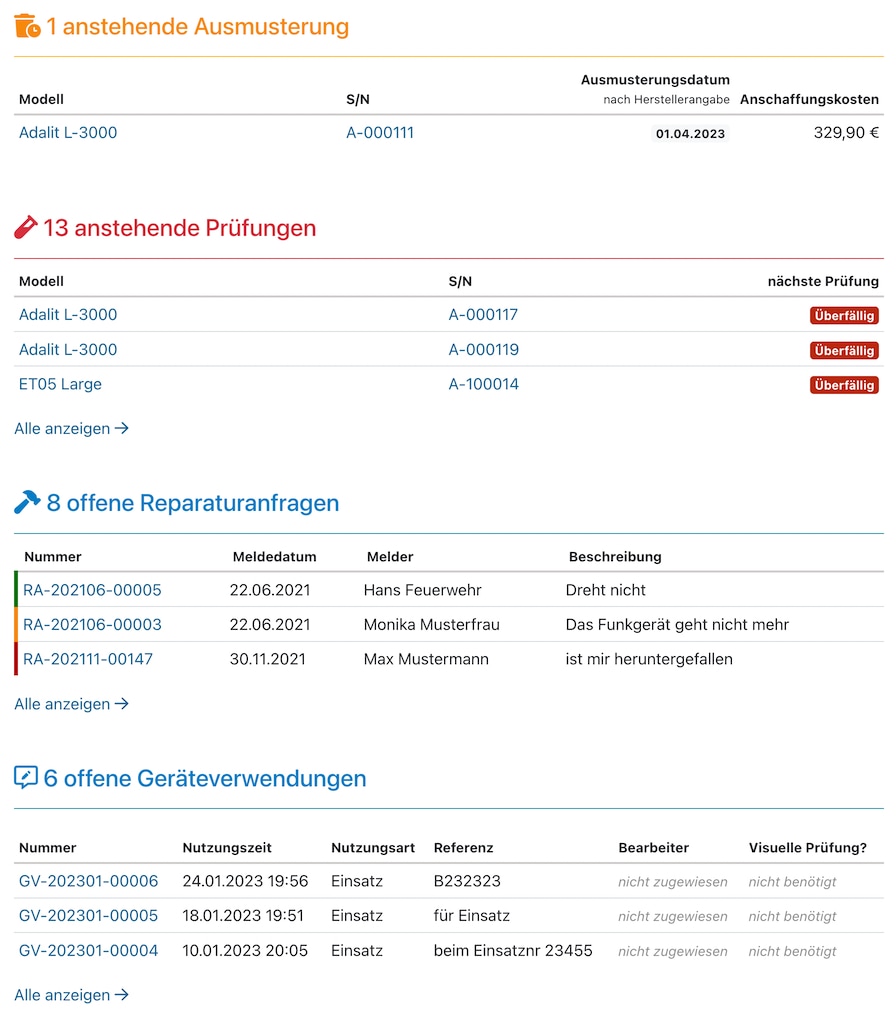Open the ET05 Large model link
This screenshot has height=1015, width=896.
pyautogui.click(x=60, y=385)
